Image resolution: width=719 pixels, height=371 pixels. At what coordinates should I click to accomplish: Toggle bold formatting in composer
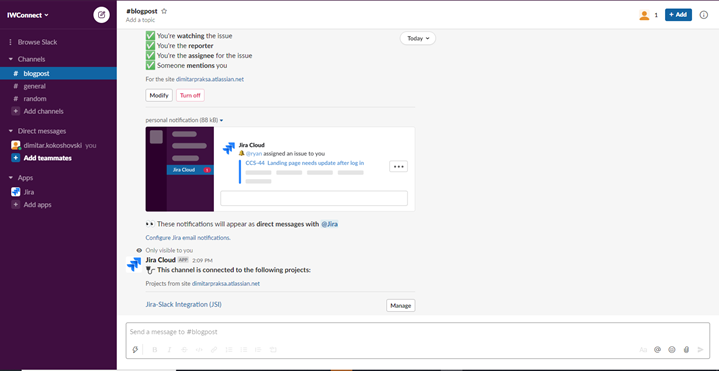click(155, 349)
